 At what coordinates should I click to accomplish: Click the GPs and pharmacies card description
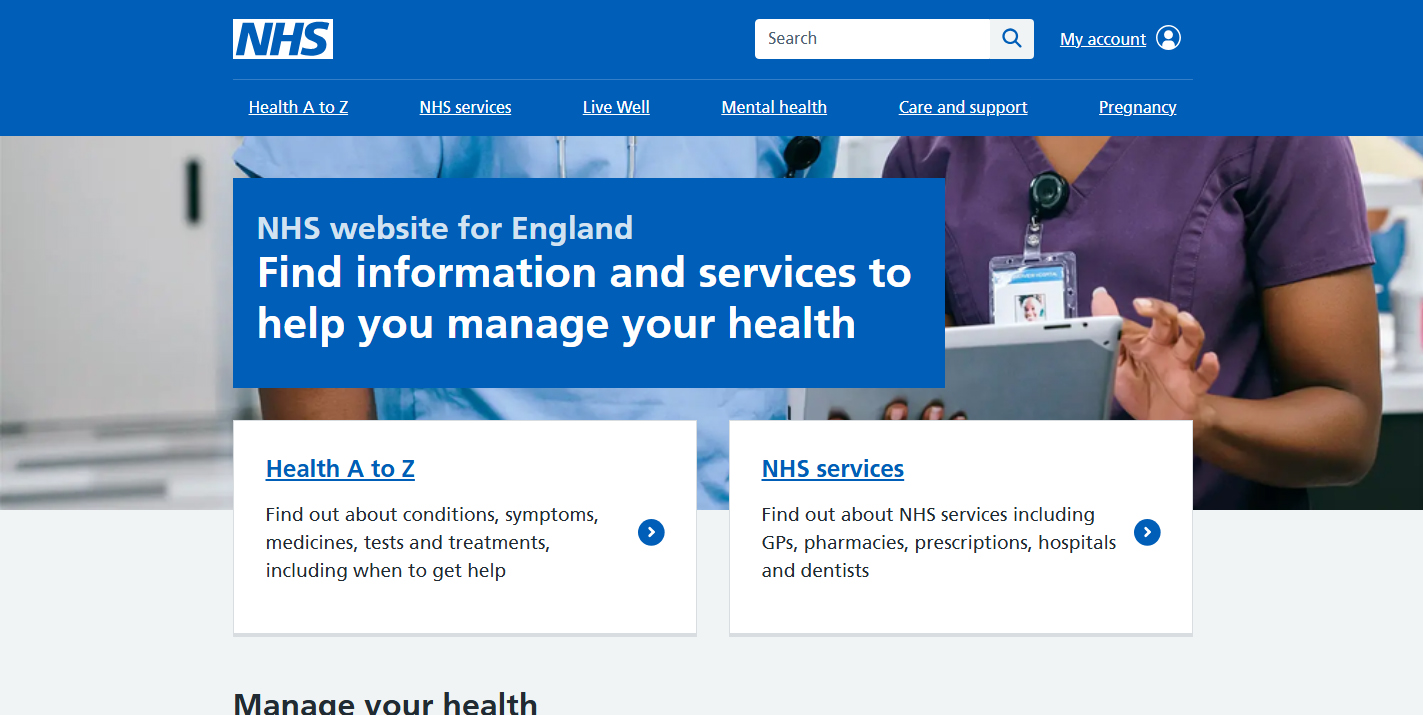[938, 543]
